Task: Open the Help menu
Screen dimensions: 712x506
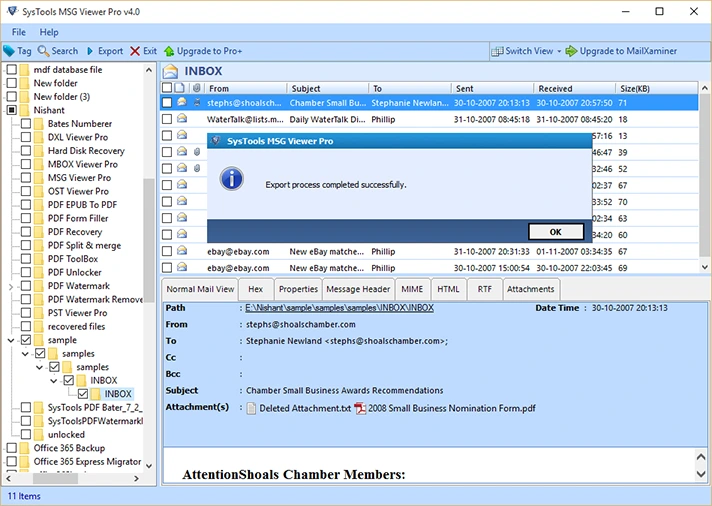Action: (x=49, y=32)
